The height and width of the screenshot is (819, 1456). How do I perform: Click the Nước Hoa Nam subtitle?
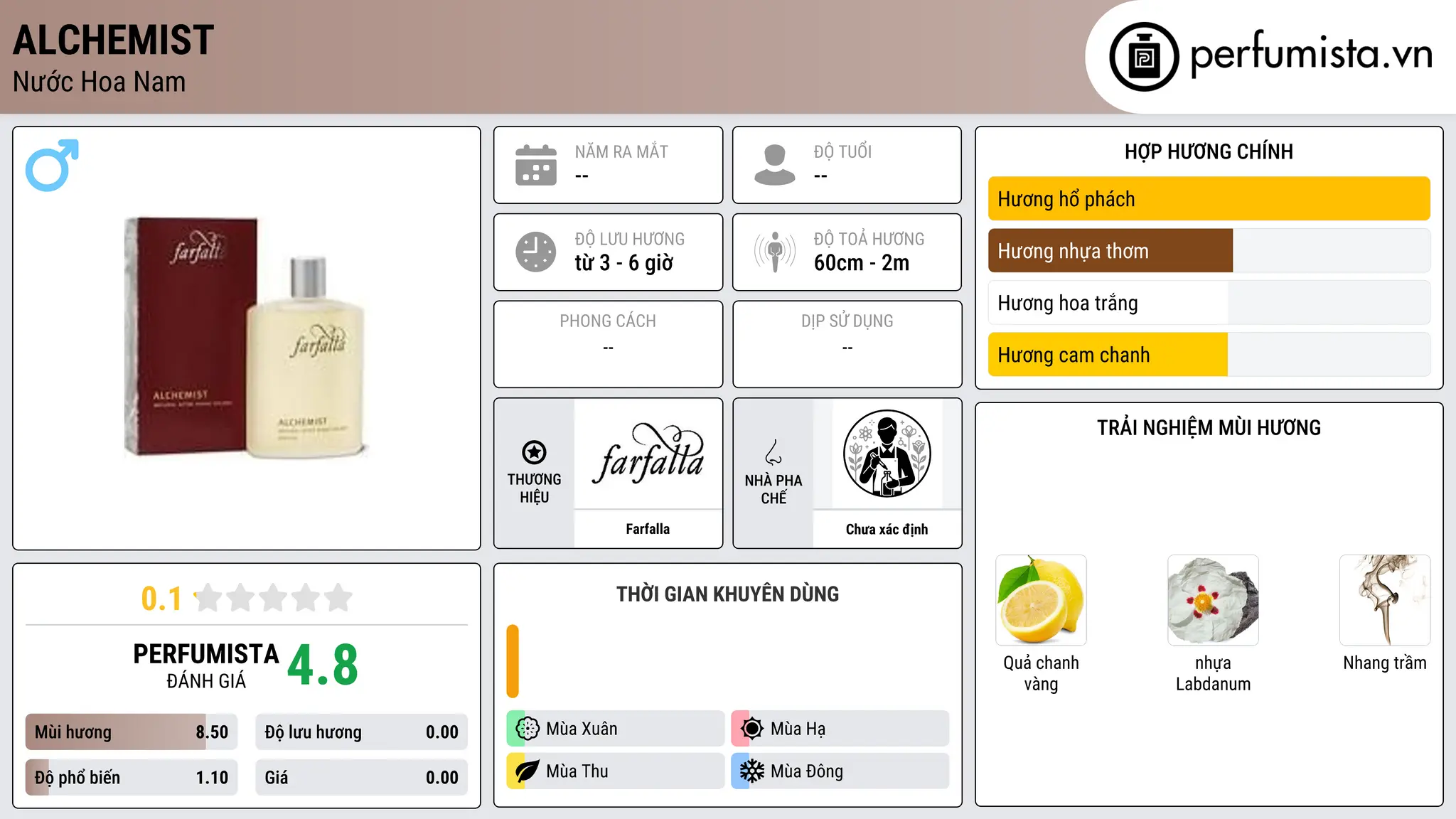[100, 82]
